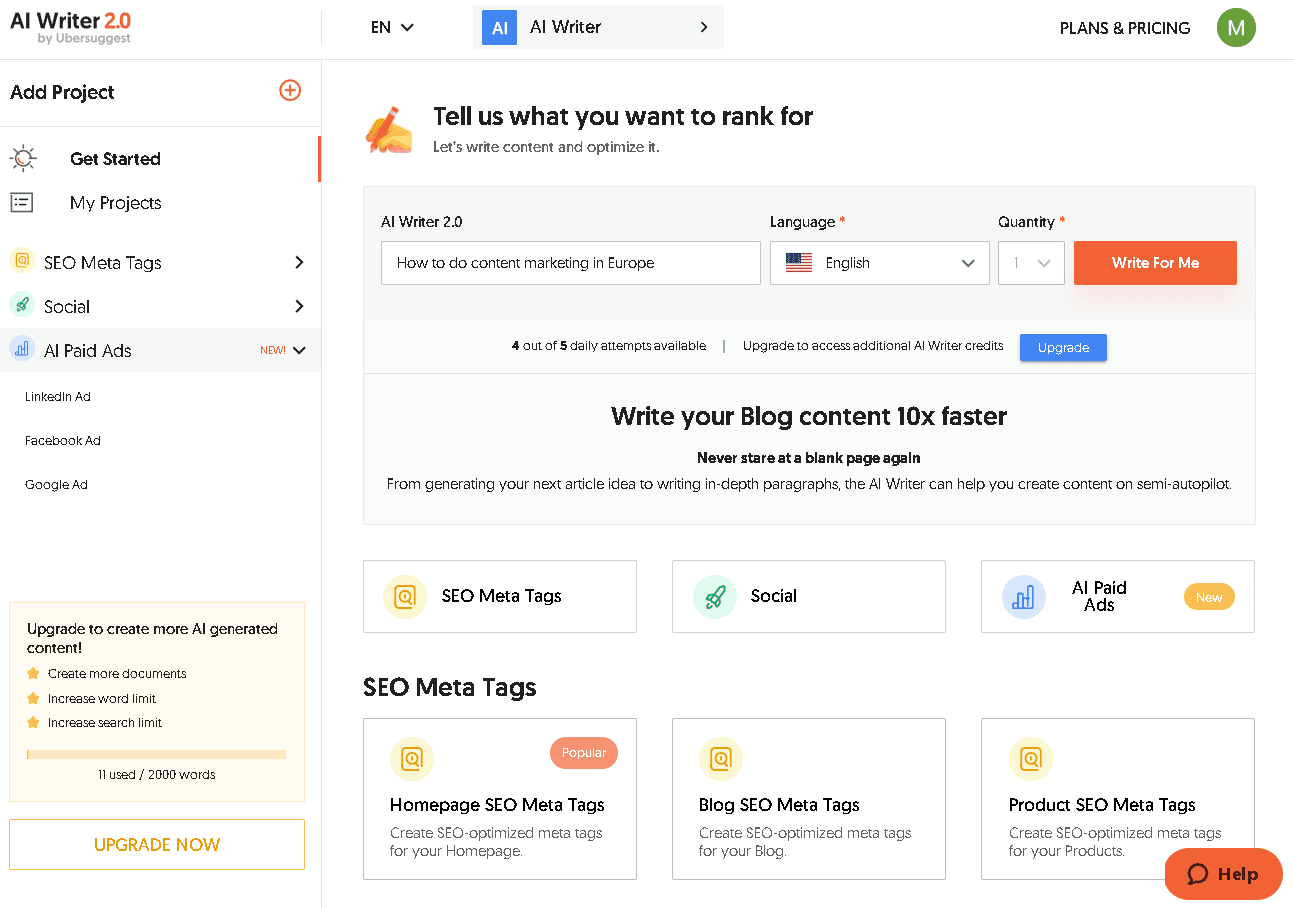This screenshot has height=908, width=1293.
Task: Click the 'Increase search limit' bullet
Action: click(x=105, y=722)
